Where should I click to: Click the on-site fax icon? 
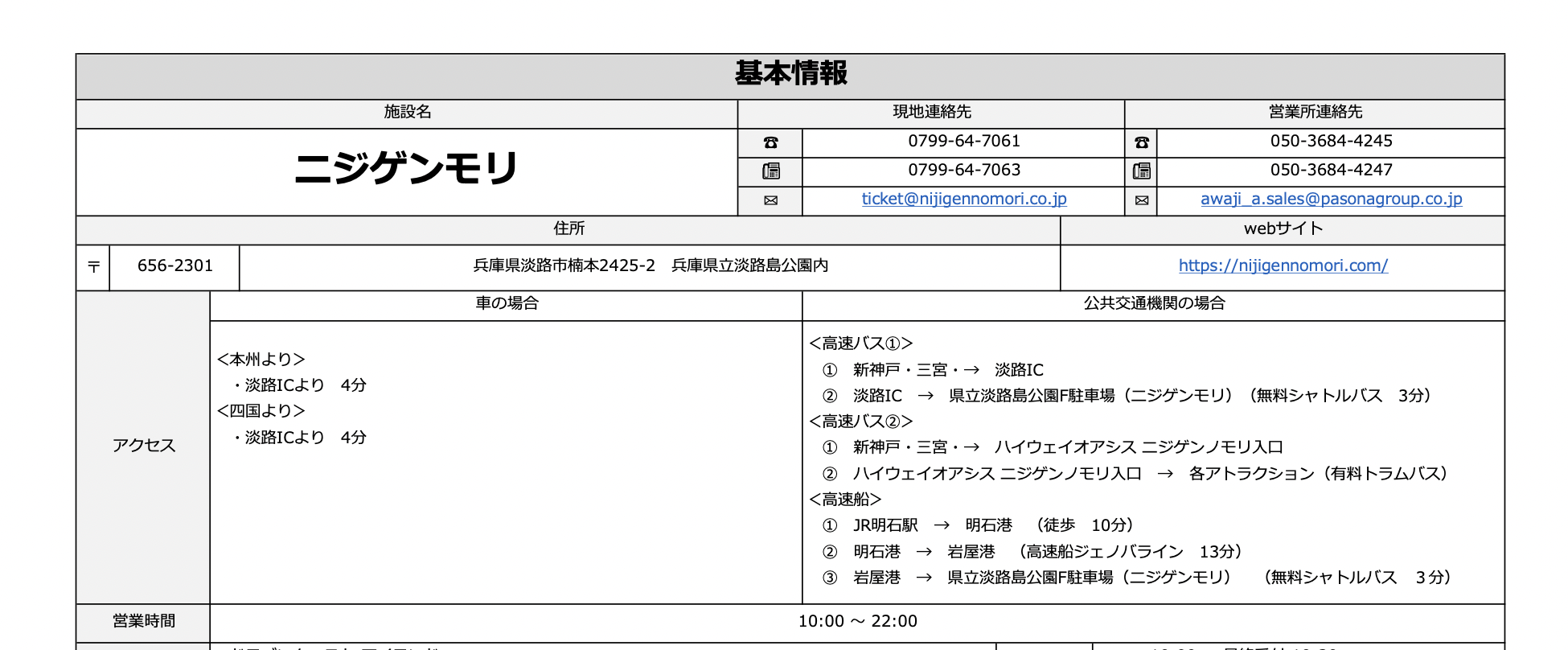tap(770, 171)
